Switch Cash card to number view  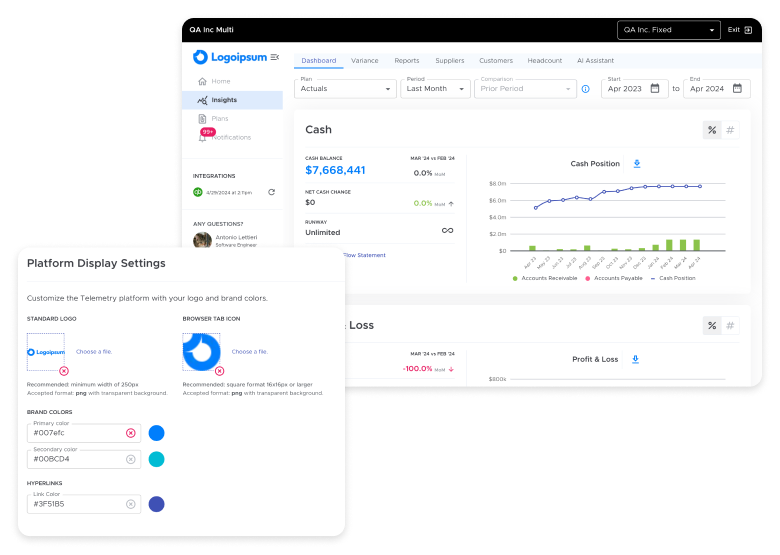coord(730,130)
